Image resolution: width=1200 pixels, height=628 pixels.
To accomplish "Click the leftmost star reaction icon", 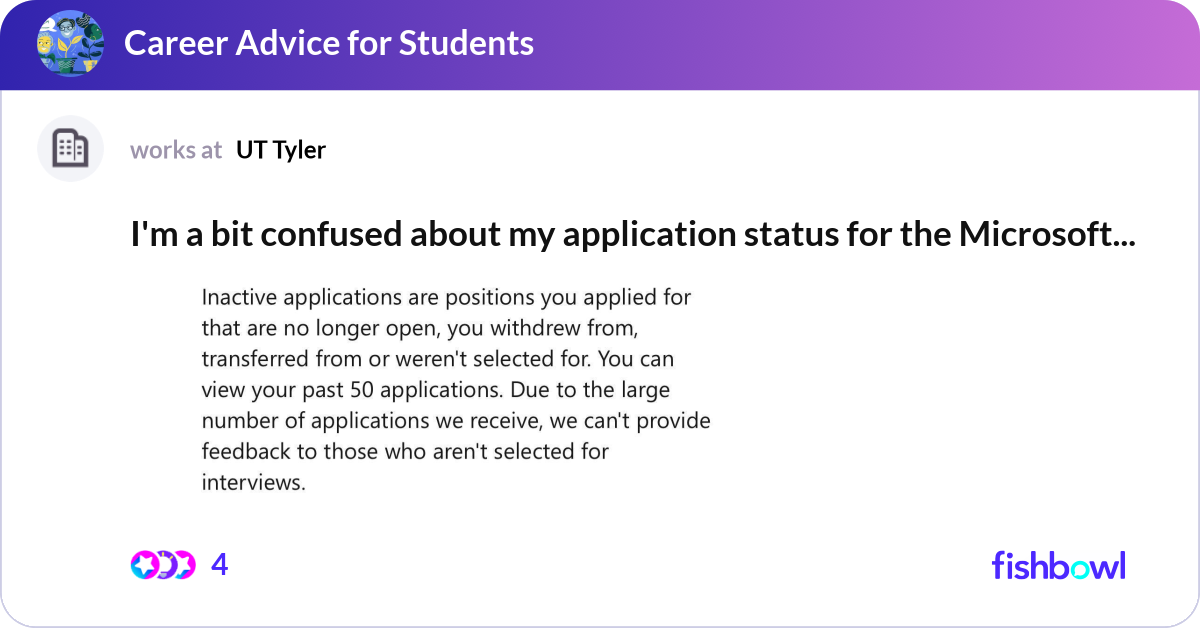I will point(143,565).
